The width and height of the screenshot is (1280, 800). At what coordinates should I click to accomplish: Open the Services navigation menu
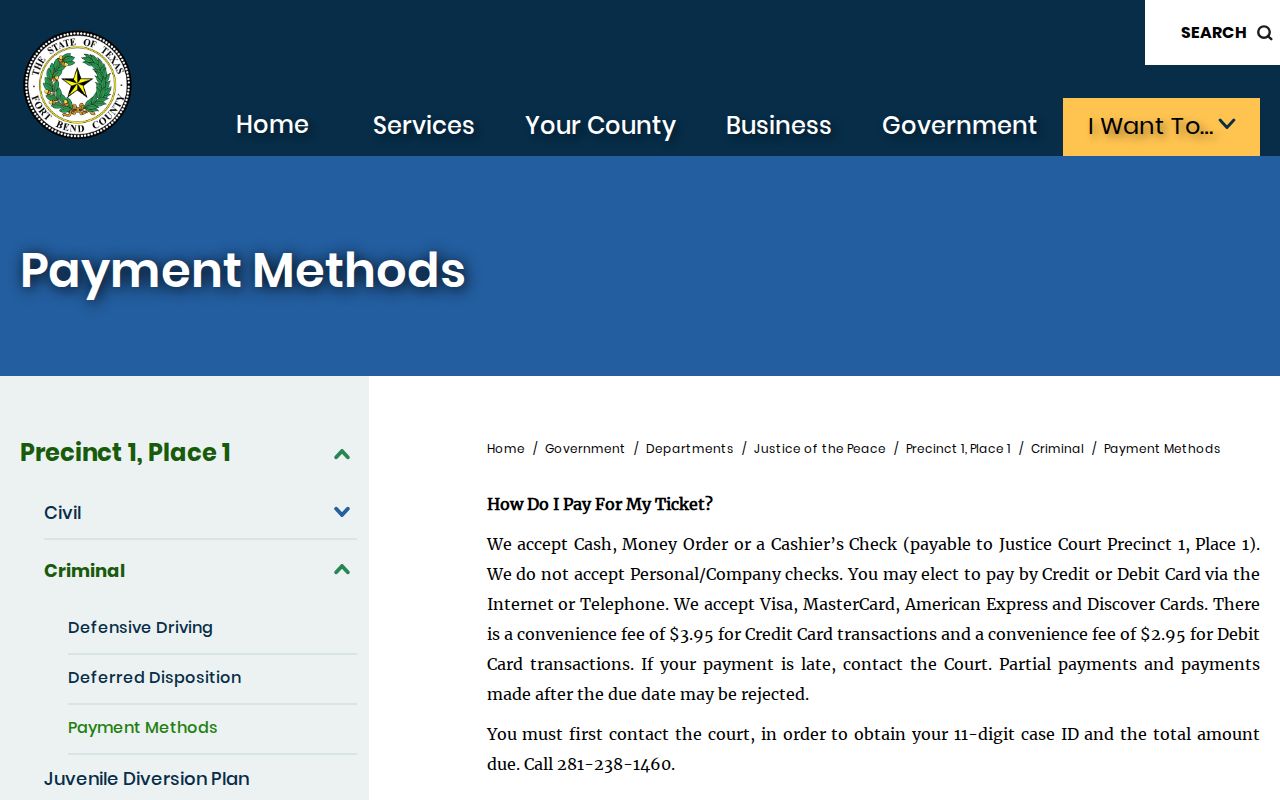click(423, 125)
